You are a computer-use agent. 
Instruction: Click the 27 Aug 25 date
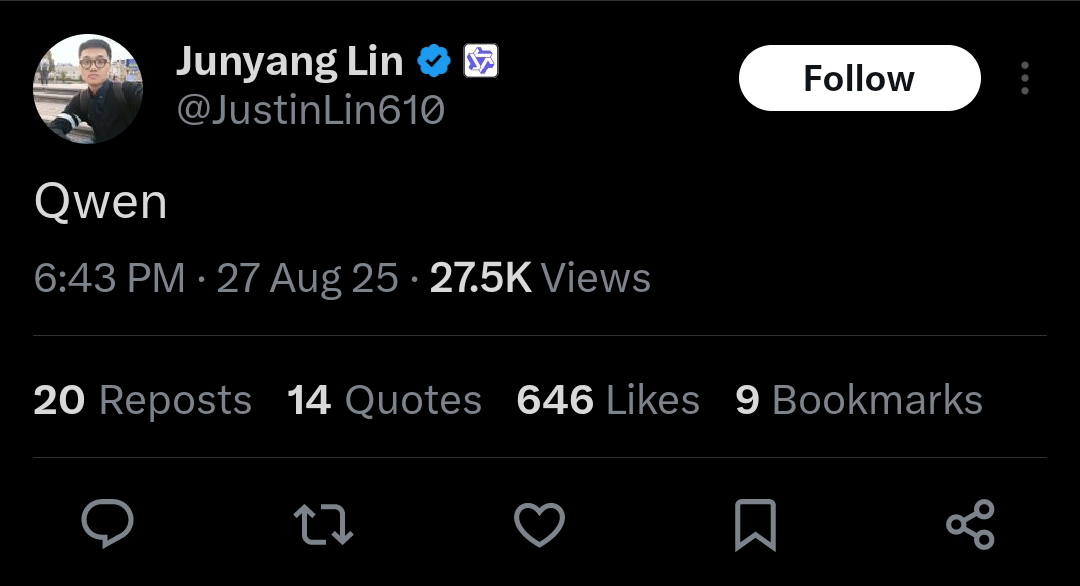point(307,279)
